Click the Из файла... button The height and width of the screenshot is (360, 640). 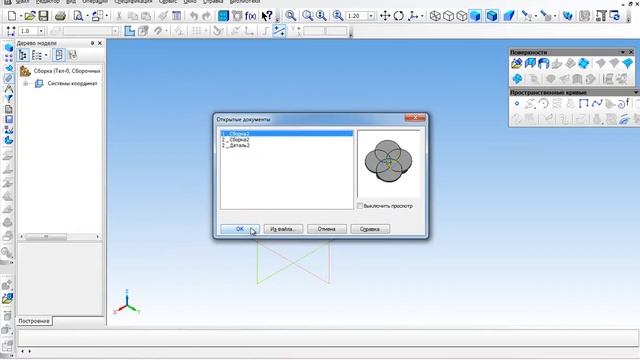click(283, 229)
